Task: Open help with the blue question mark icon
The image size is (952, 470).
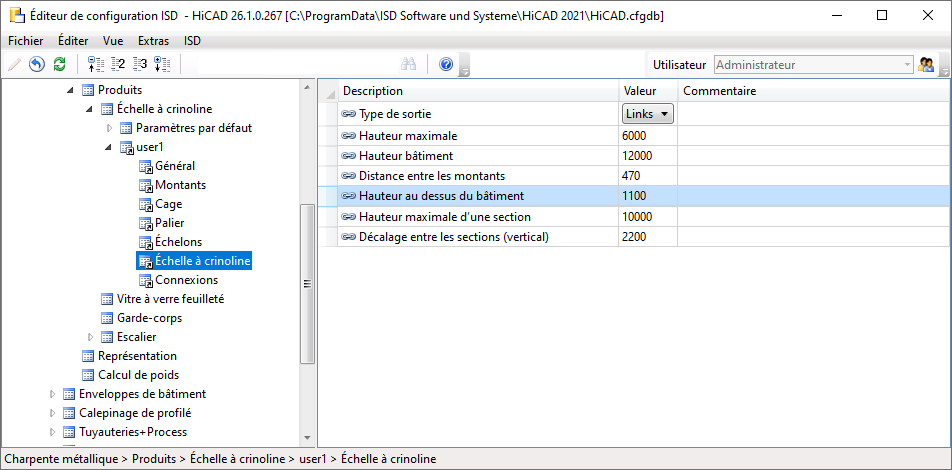Action: coord(446,64)
